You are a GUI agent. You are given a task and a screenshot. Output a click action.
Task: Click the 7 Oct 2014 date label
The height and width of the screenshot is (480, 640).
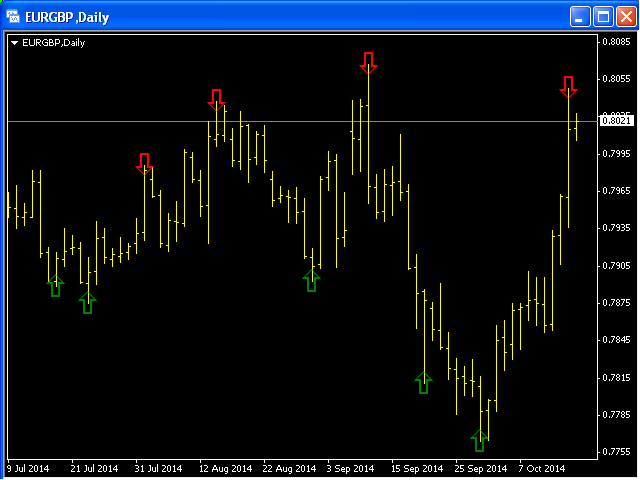(542, 469)
